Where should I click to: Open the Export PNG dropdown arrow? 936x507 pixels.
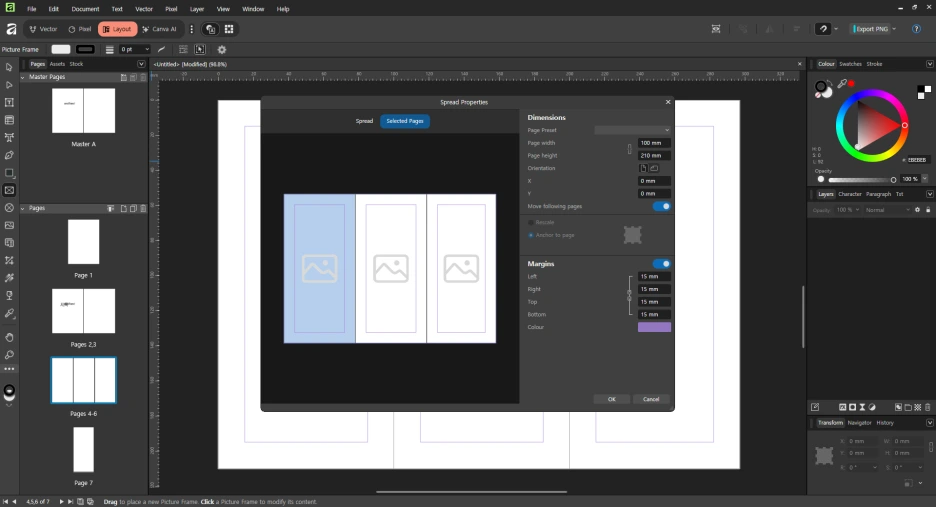(894, 29)
